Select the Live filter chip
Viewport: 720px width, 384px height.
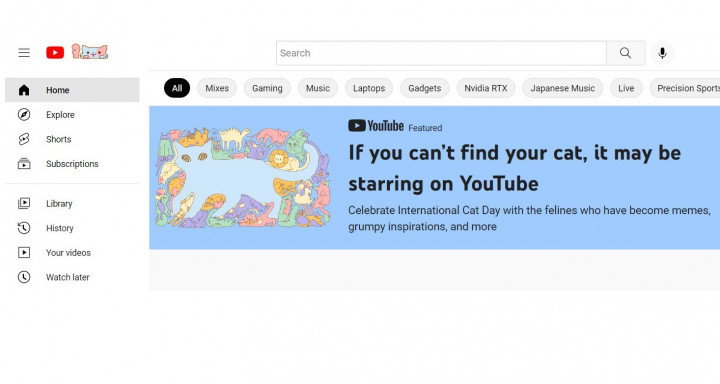tap(626, 88)
